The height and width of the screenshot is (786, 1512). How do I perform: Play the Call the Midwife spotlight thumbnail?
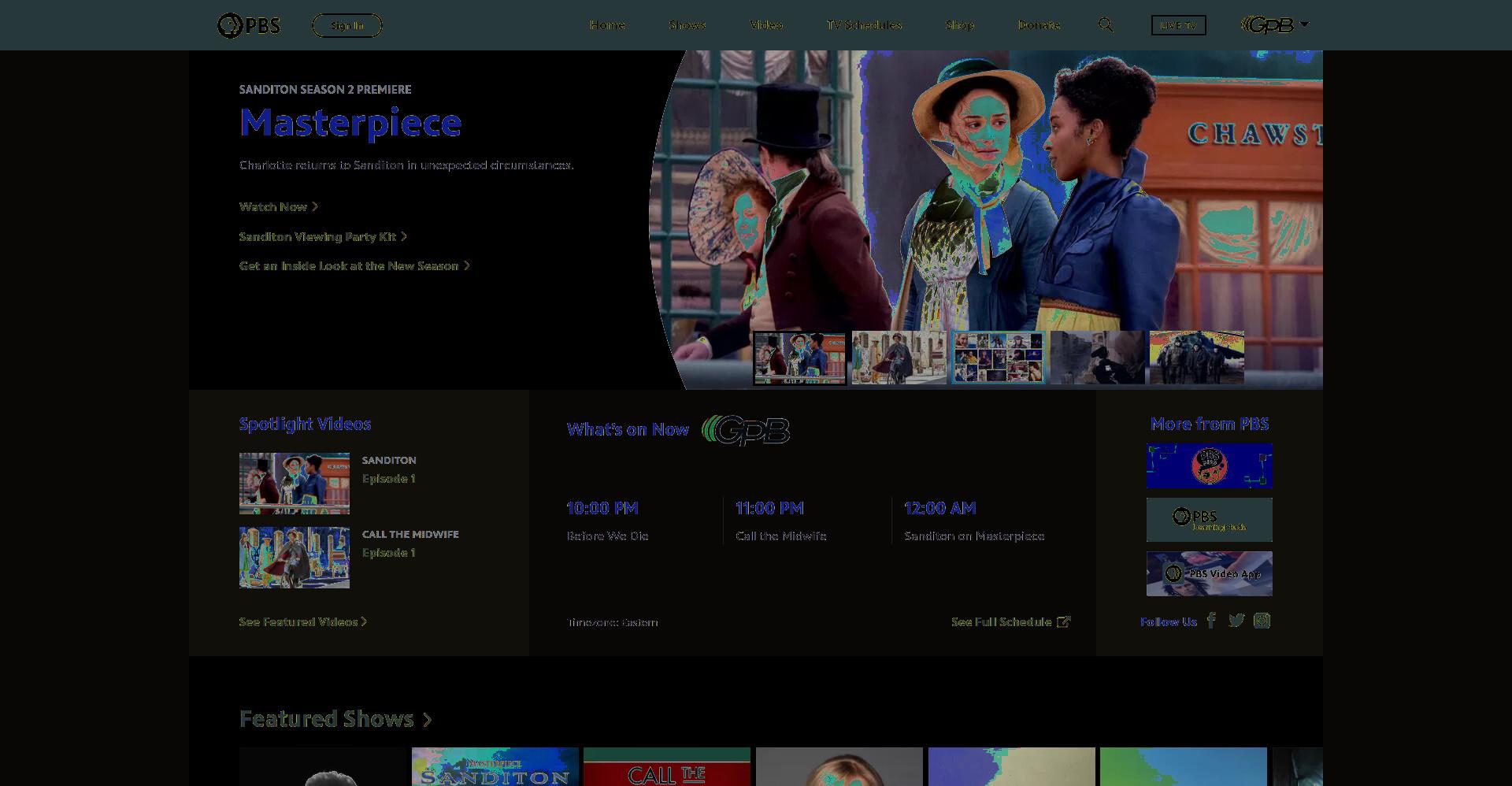295,558
